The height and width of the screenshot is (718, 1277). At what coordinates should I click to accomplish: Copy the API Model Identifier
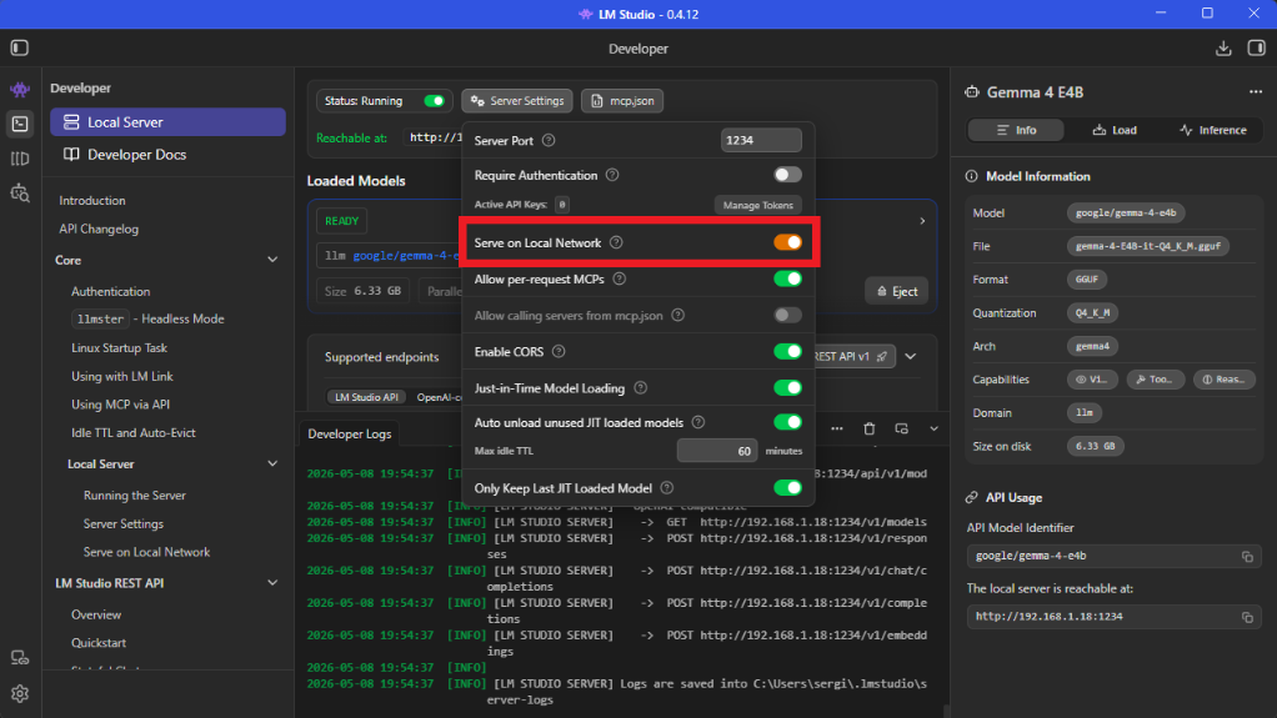point(1247,557)
